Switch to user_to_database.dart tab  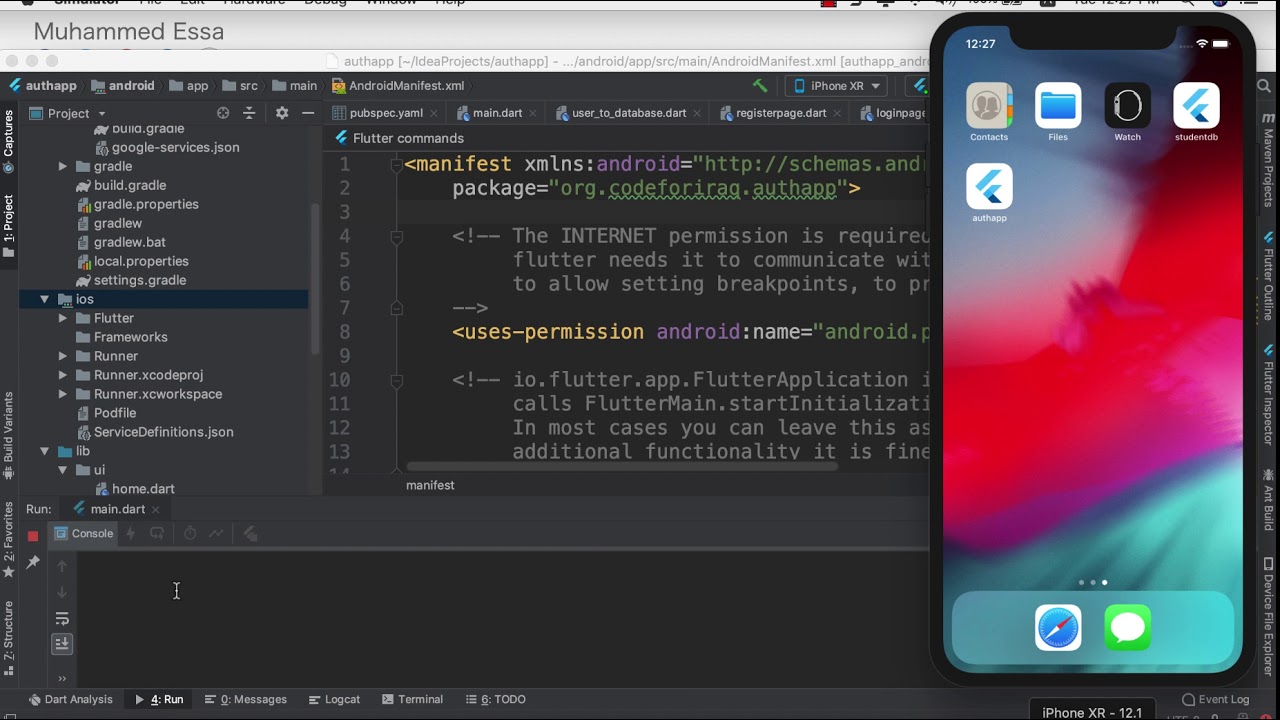pos(629,113)
